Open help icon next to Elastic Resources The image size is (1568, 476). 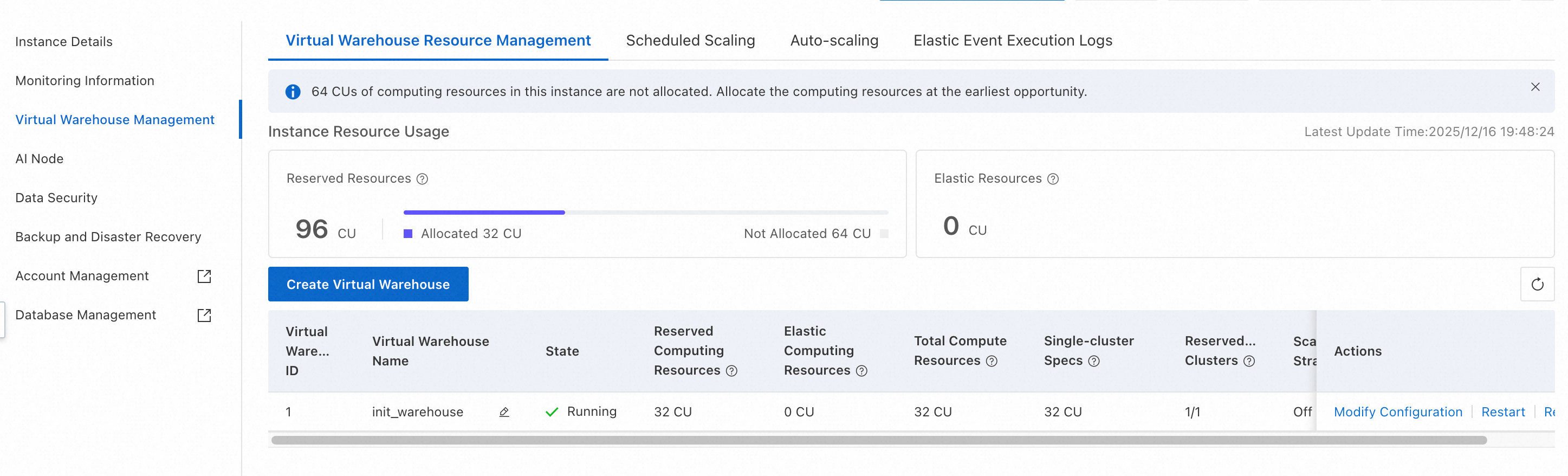[x=1053, y=179]
